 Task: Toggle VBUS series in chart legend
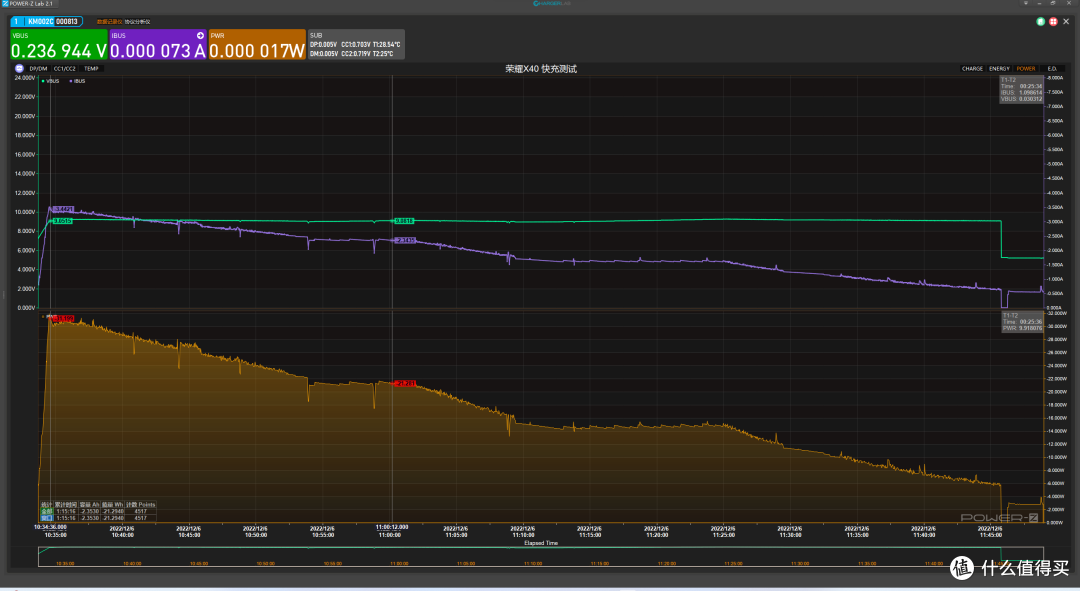pos(50,81)
